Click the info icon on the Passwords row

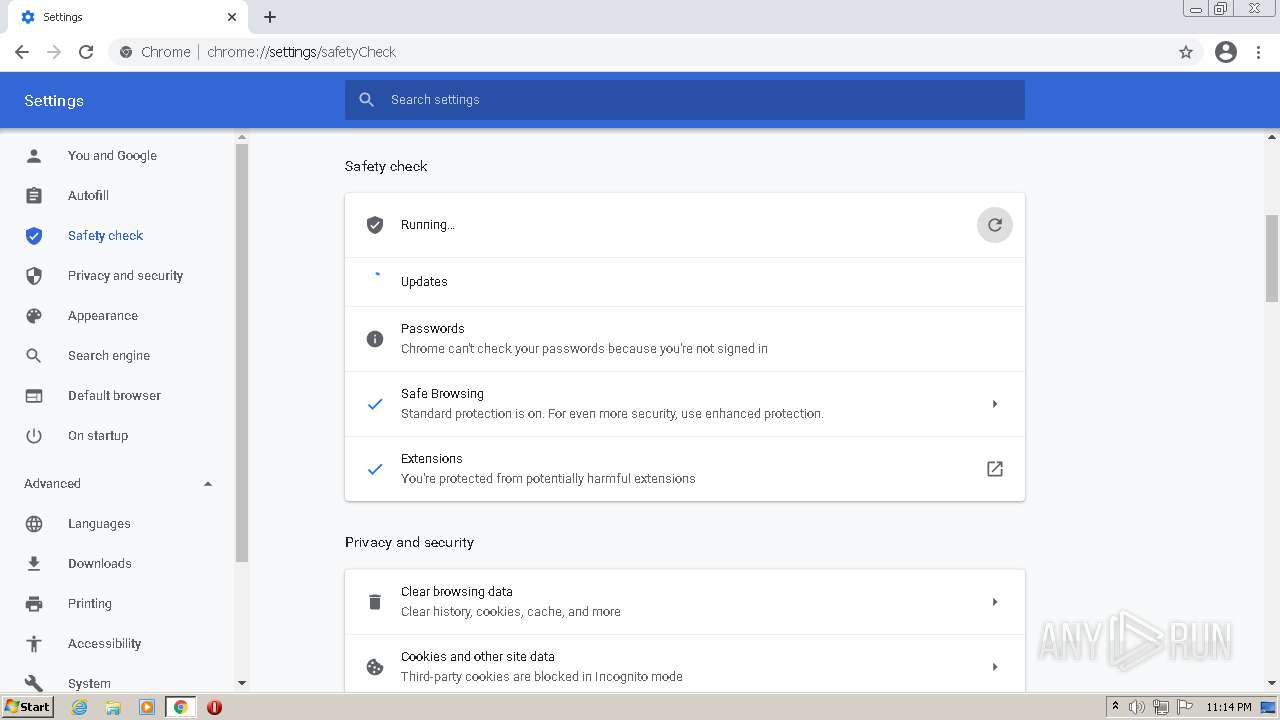(x=375, y=339)
